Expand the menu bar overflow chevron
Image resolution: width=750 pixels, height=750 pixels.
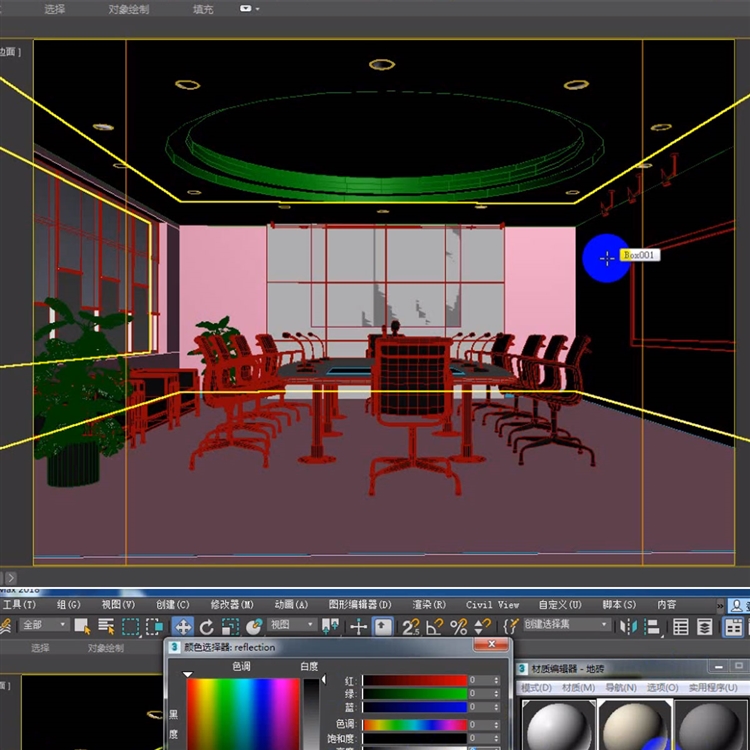point(720,606)
